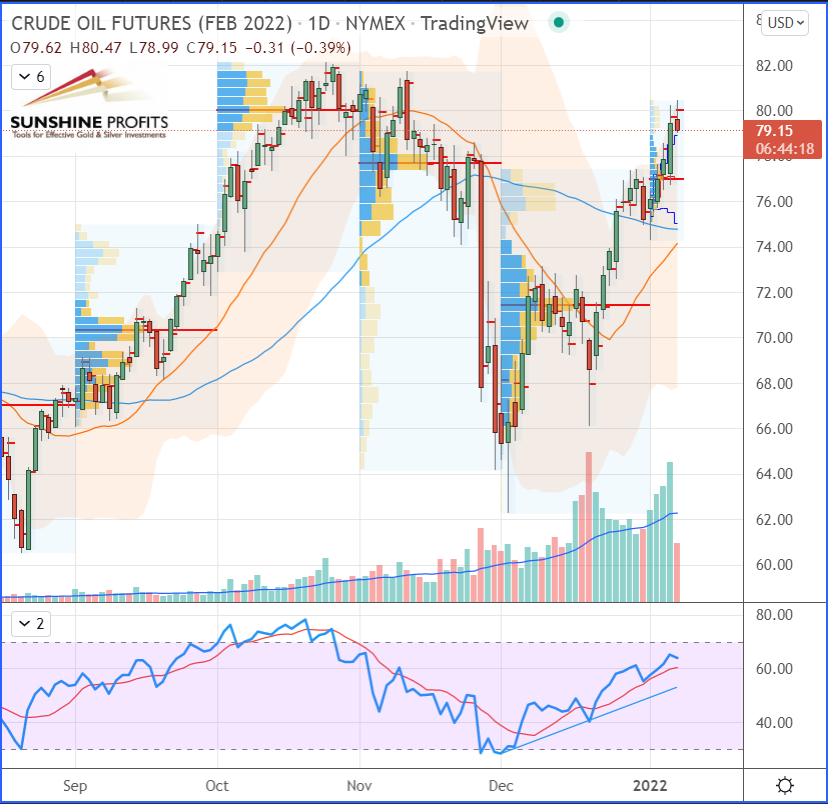Click the H80.47 high value

[96, 48]
